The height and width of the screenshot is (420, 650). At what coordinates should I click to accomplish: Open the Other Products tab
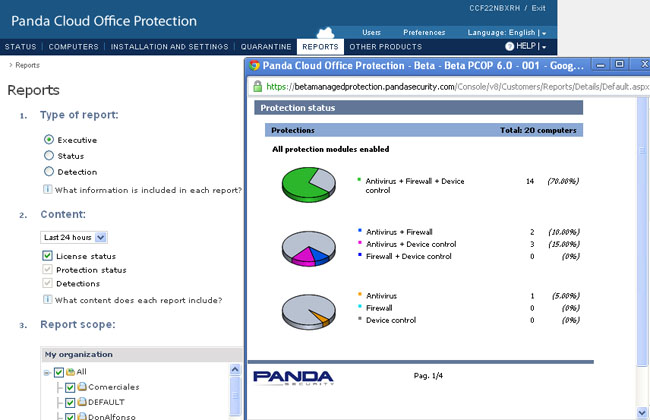(386, 47)
